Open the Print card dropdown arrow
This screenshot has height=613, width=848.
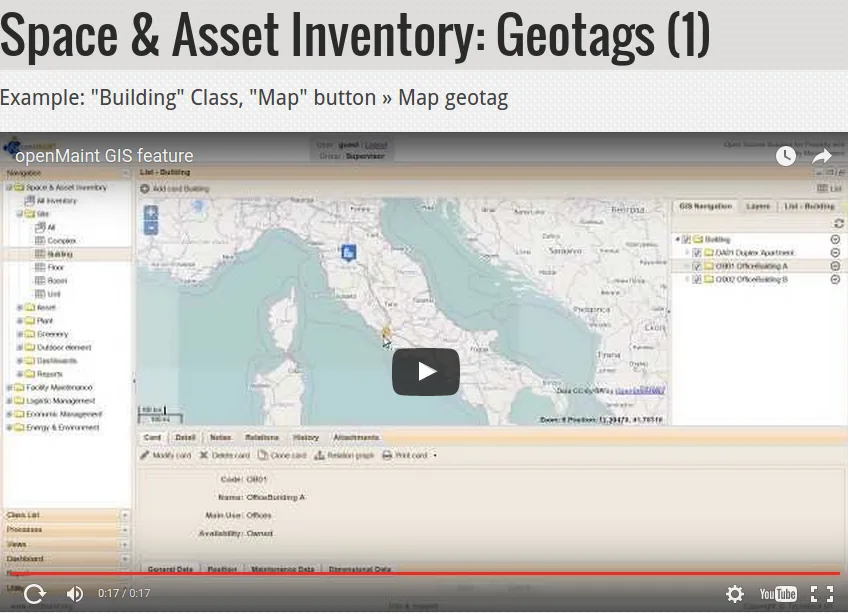click(435, 456)
